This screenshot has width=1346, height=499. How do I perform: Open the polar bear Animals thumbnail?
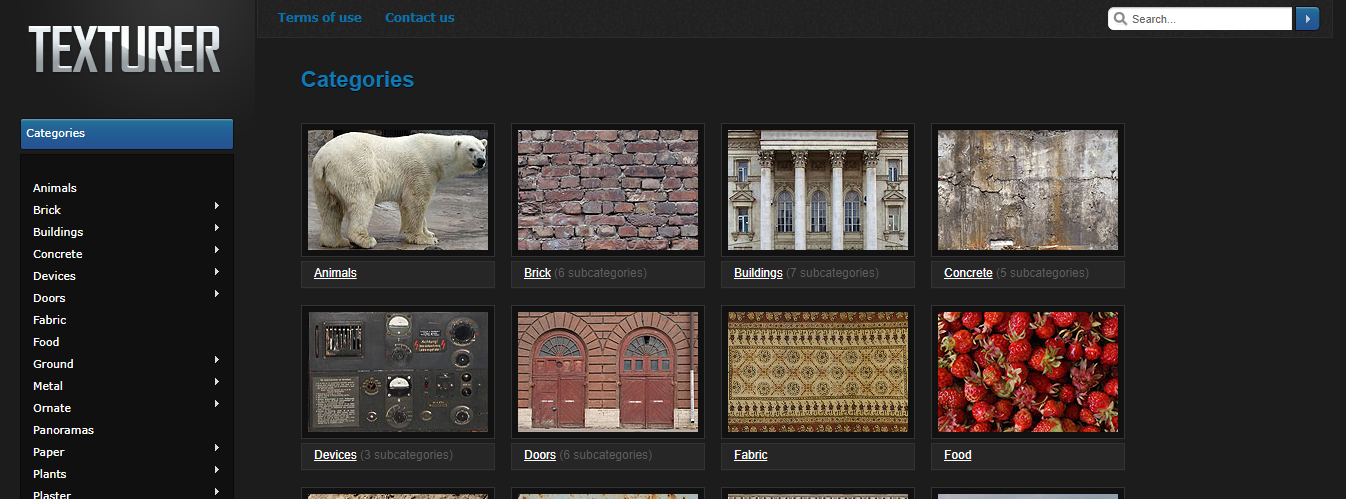point(398,190)
